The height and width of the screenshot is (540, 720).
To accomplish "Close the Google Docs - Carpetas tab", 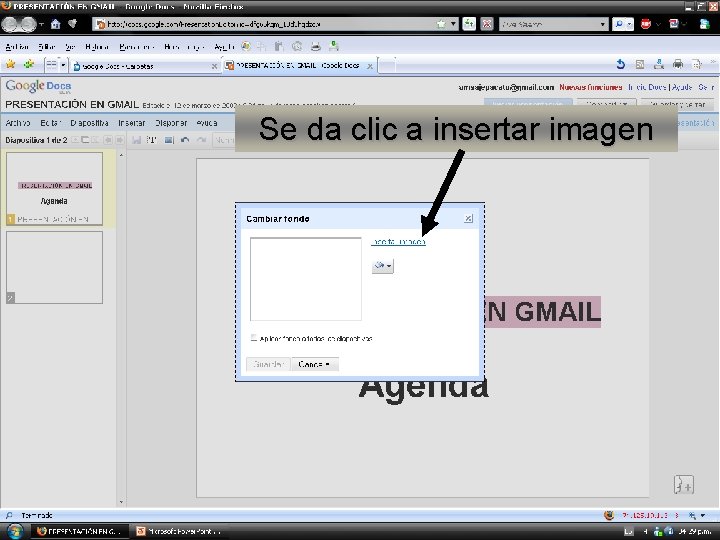I will point(214,67).
